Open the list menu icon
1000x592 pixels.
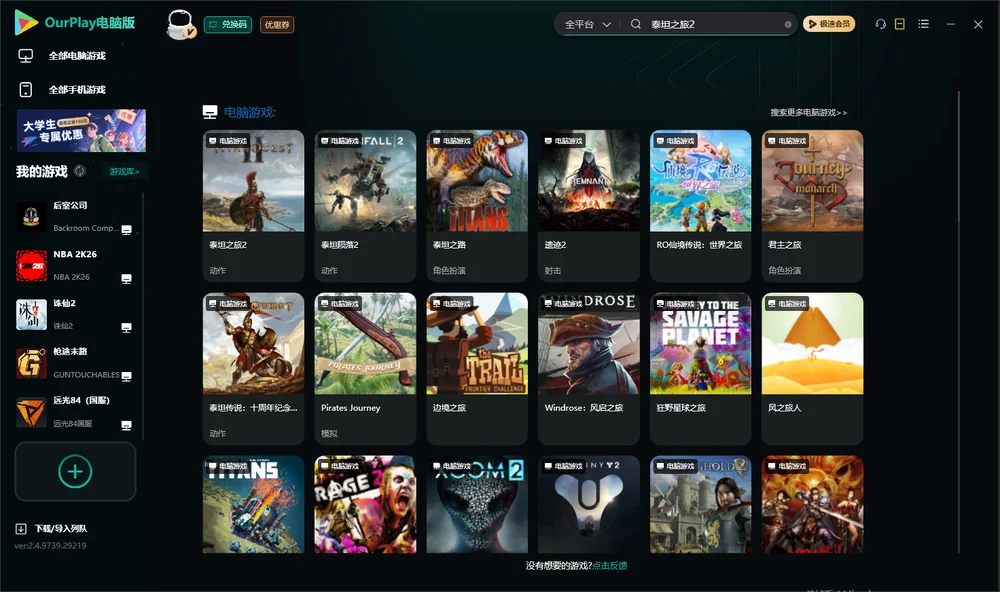pos(923,24)
